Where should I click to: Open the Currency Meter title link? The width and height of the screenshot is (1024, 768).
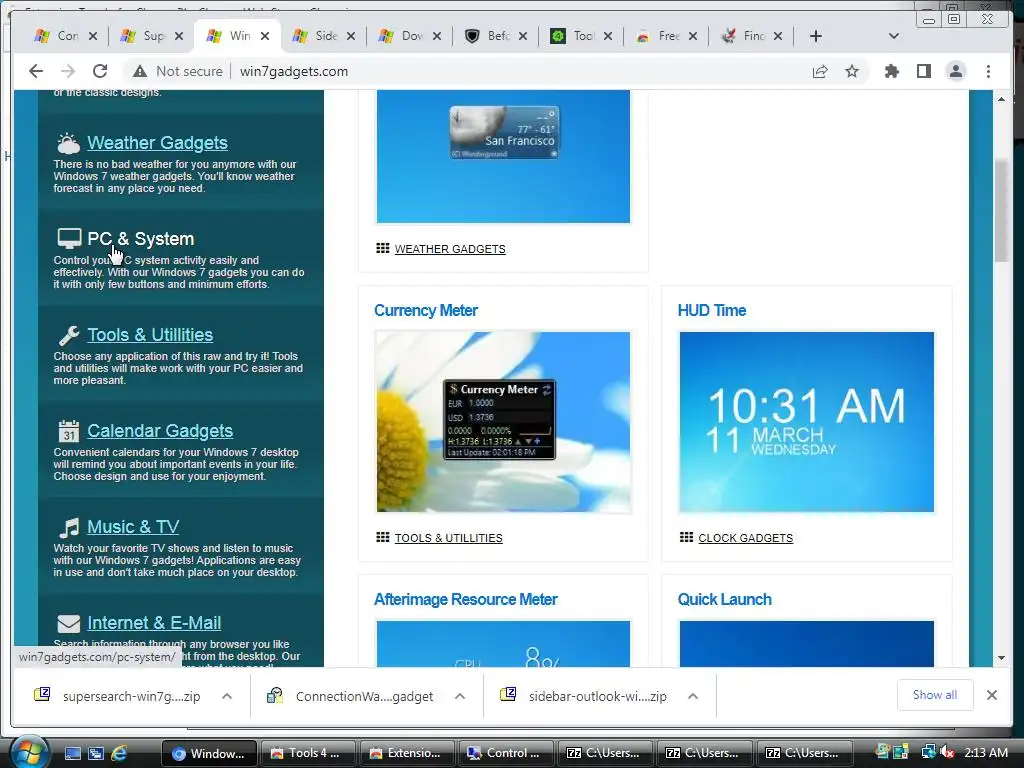pyautogui.click(x=426, y=310)
